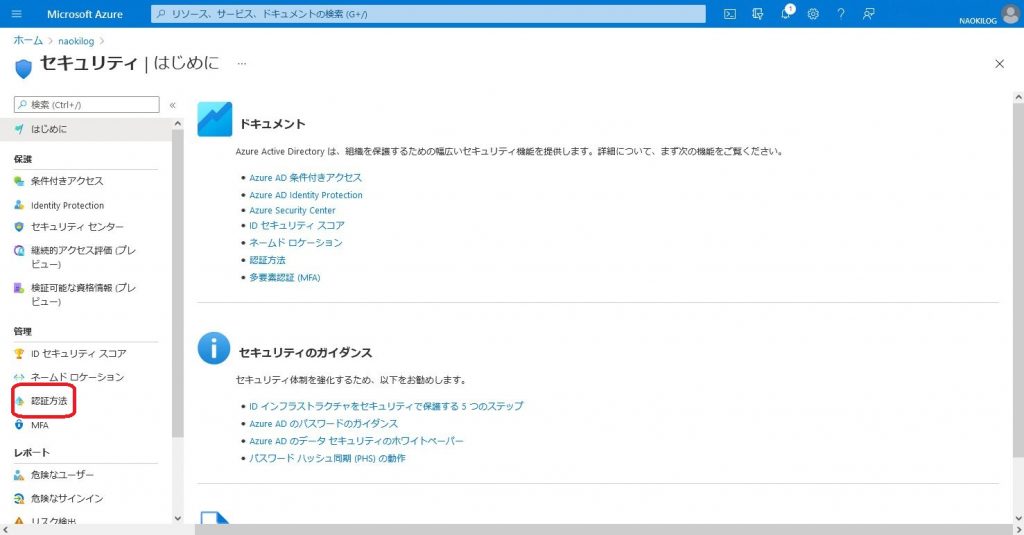Image resolution: width=1024 pixels, height=535 pixels.
Task: Open Cloud Shell from the top bar
Action: tap(730, 14)
